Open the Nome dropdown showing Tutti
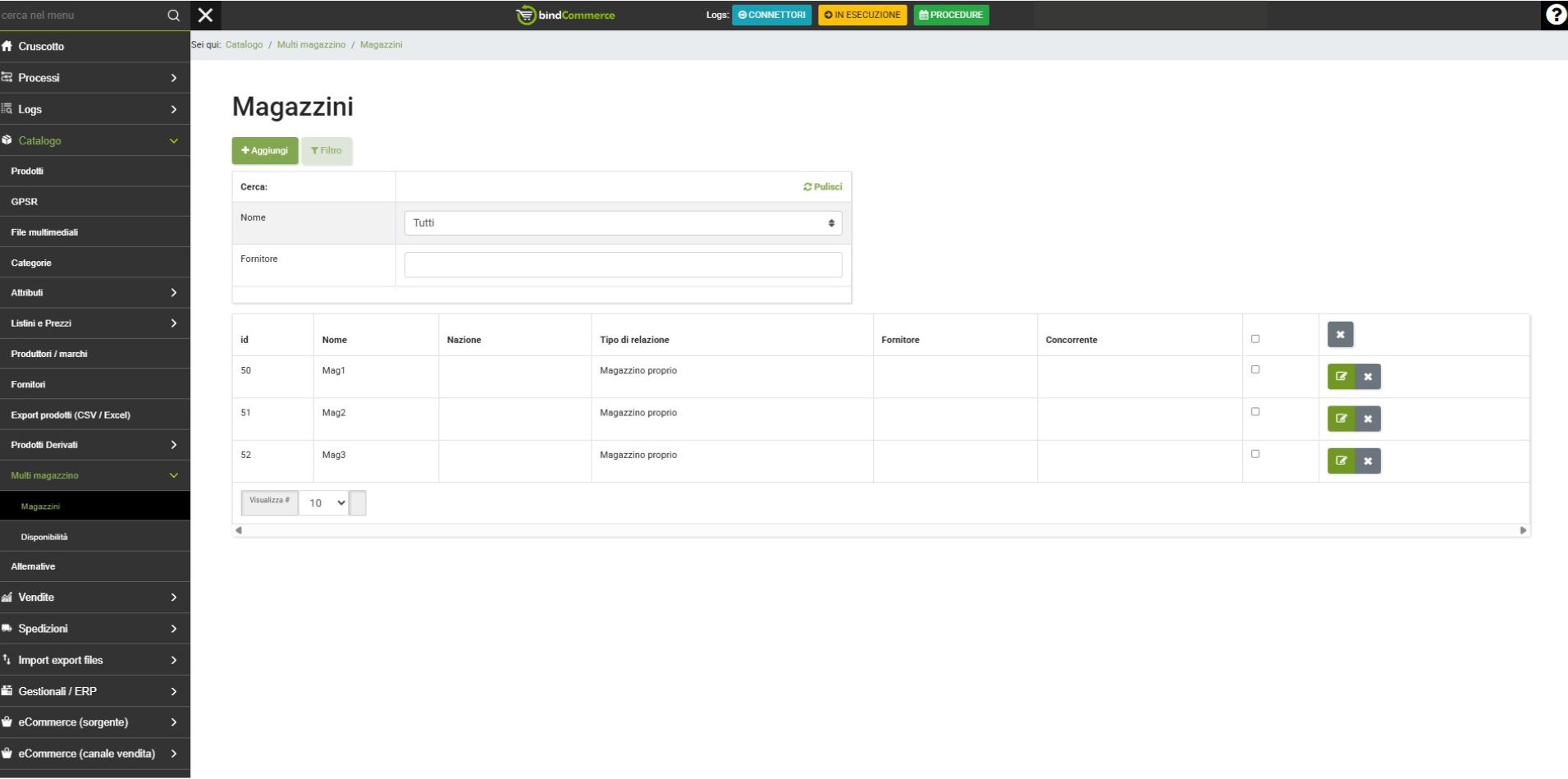The height and width of the screenshot is (779, 1568). pyautogui.click(x=623, y=223)
